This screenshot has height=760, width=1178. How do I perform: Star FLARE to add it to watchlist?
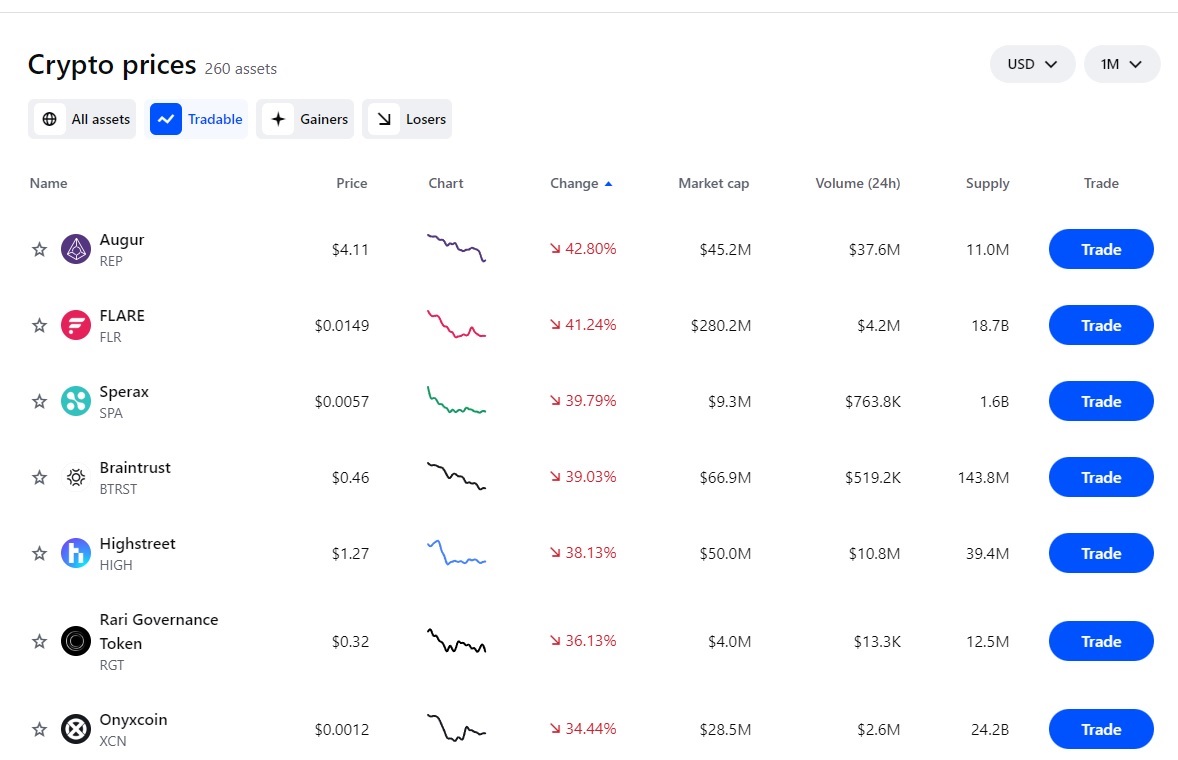coord(39,325)
